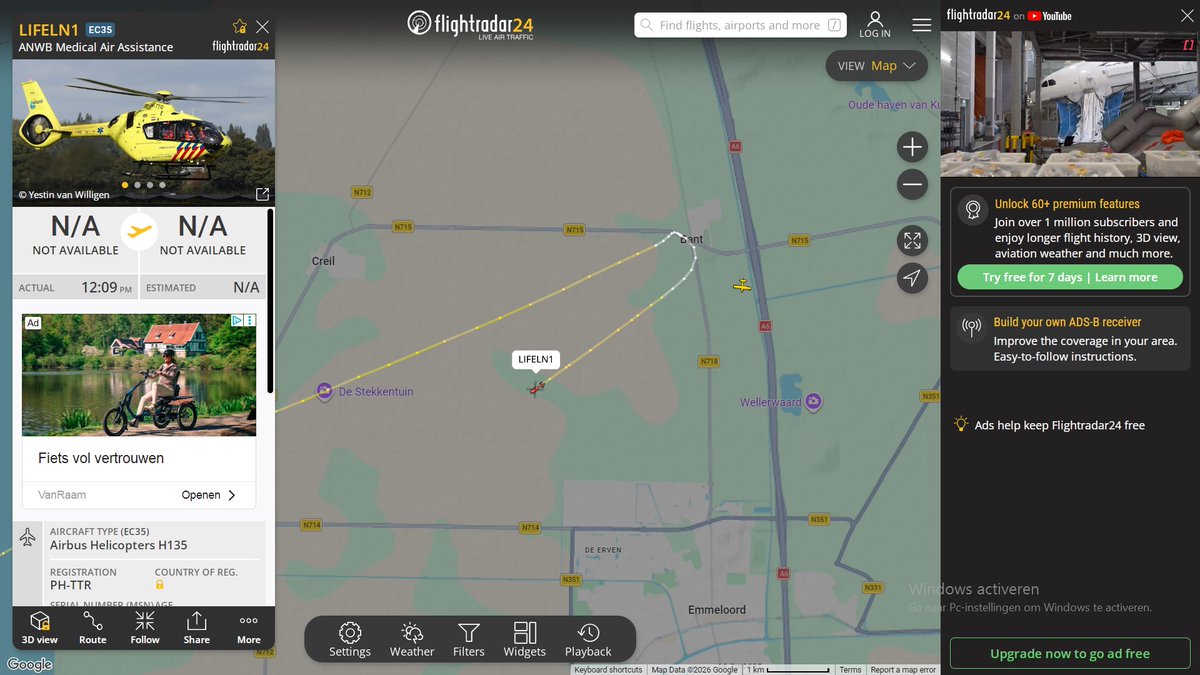Open Keyboard shortcuts link

(x=608, y=670)
